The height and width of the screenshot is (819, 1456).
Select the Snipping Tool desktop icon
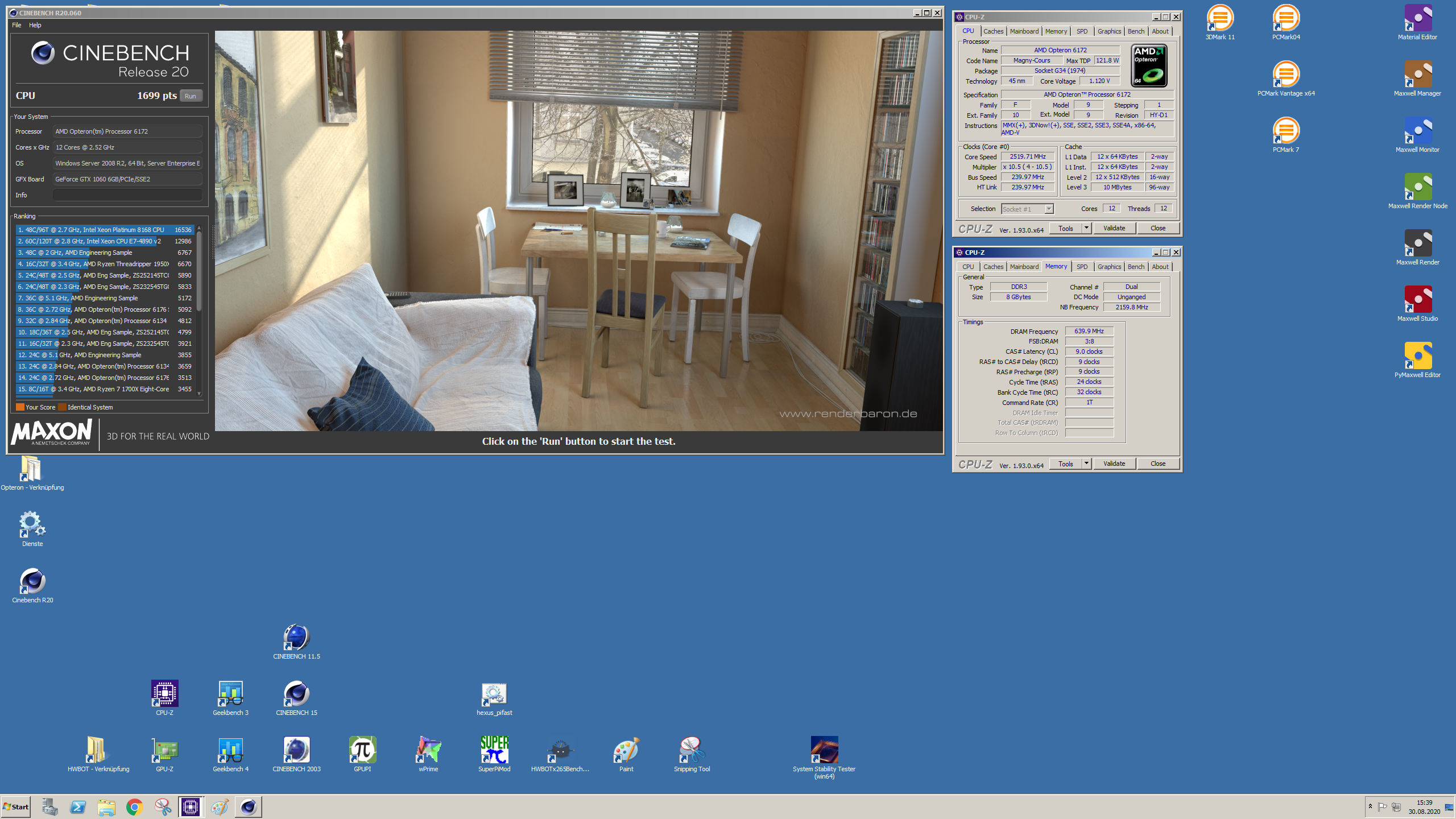(692, 755)
